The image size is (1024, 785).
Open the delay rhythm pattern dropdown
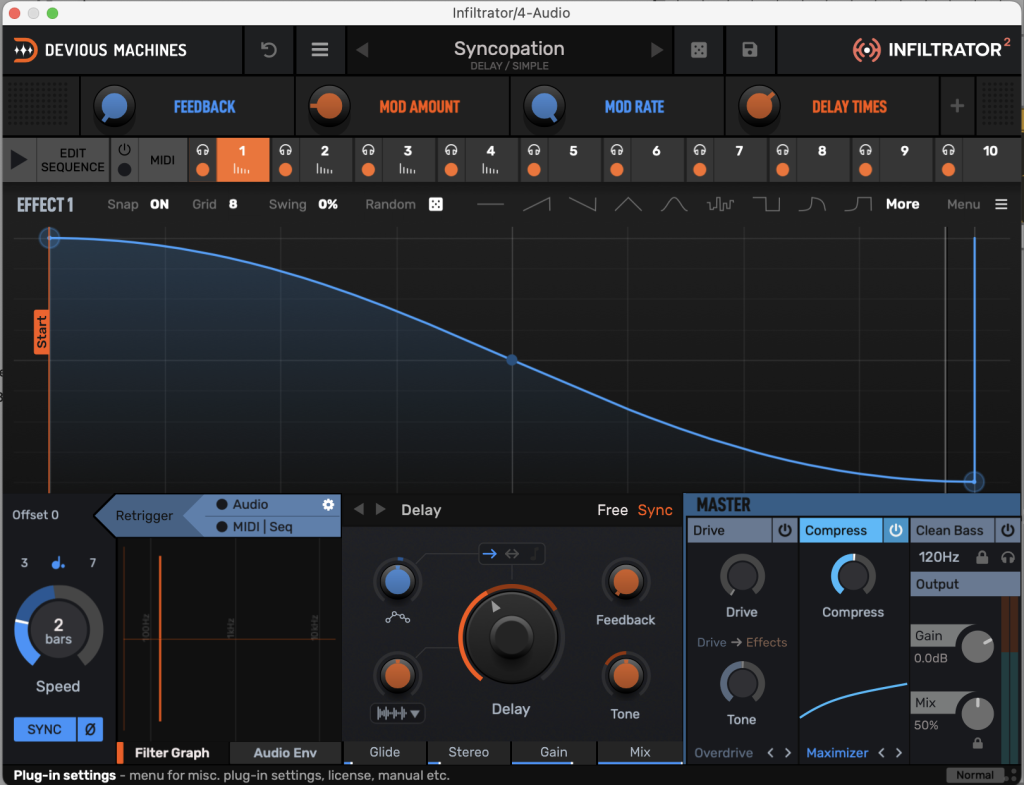[x=397, y=713]
